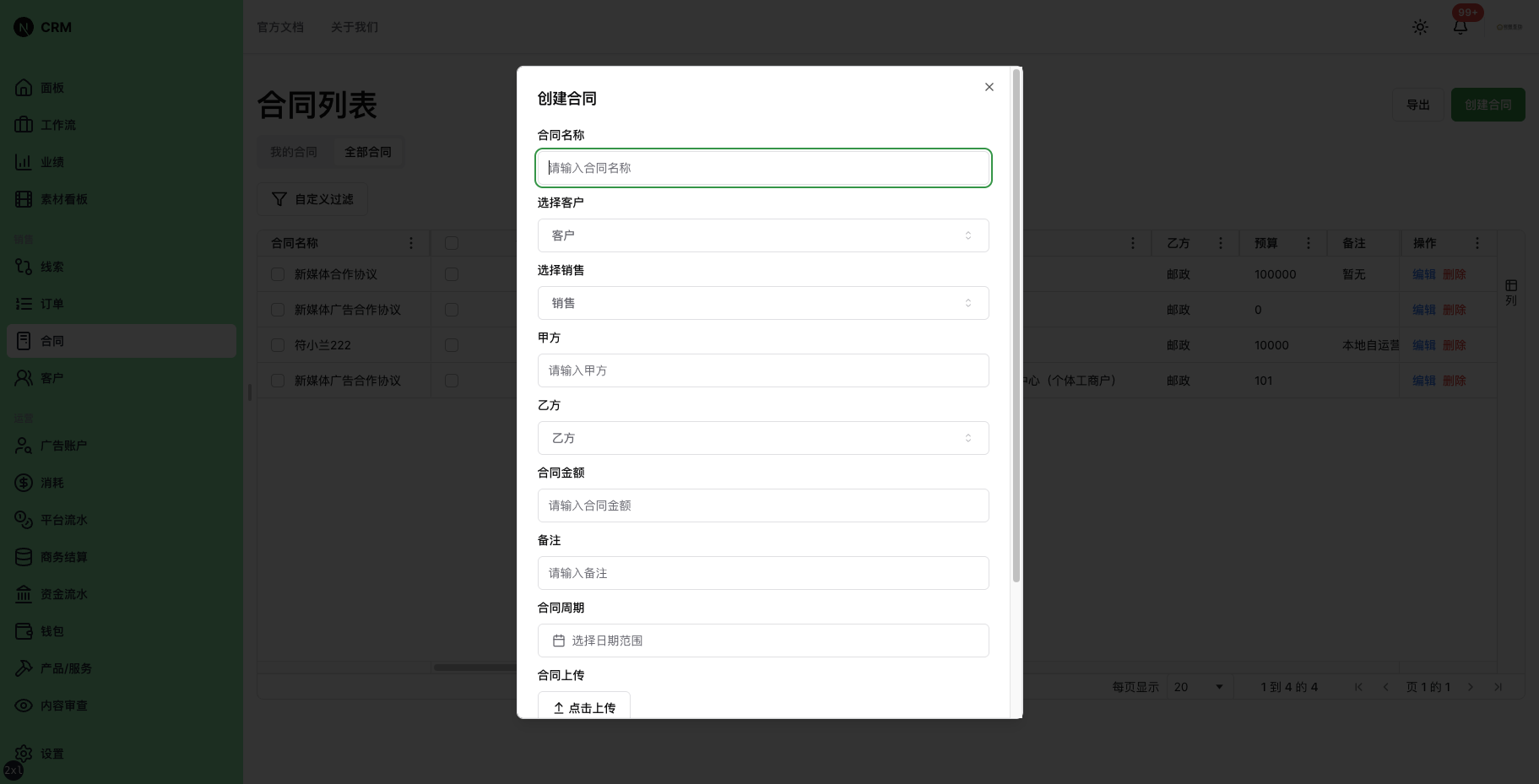
Task: Open notifications bell with 99+ badge
Action: click(1459, 26)
